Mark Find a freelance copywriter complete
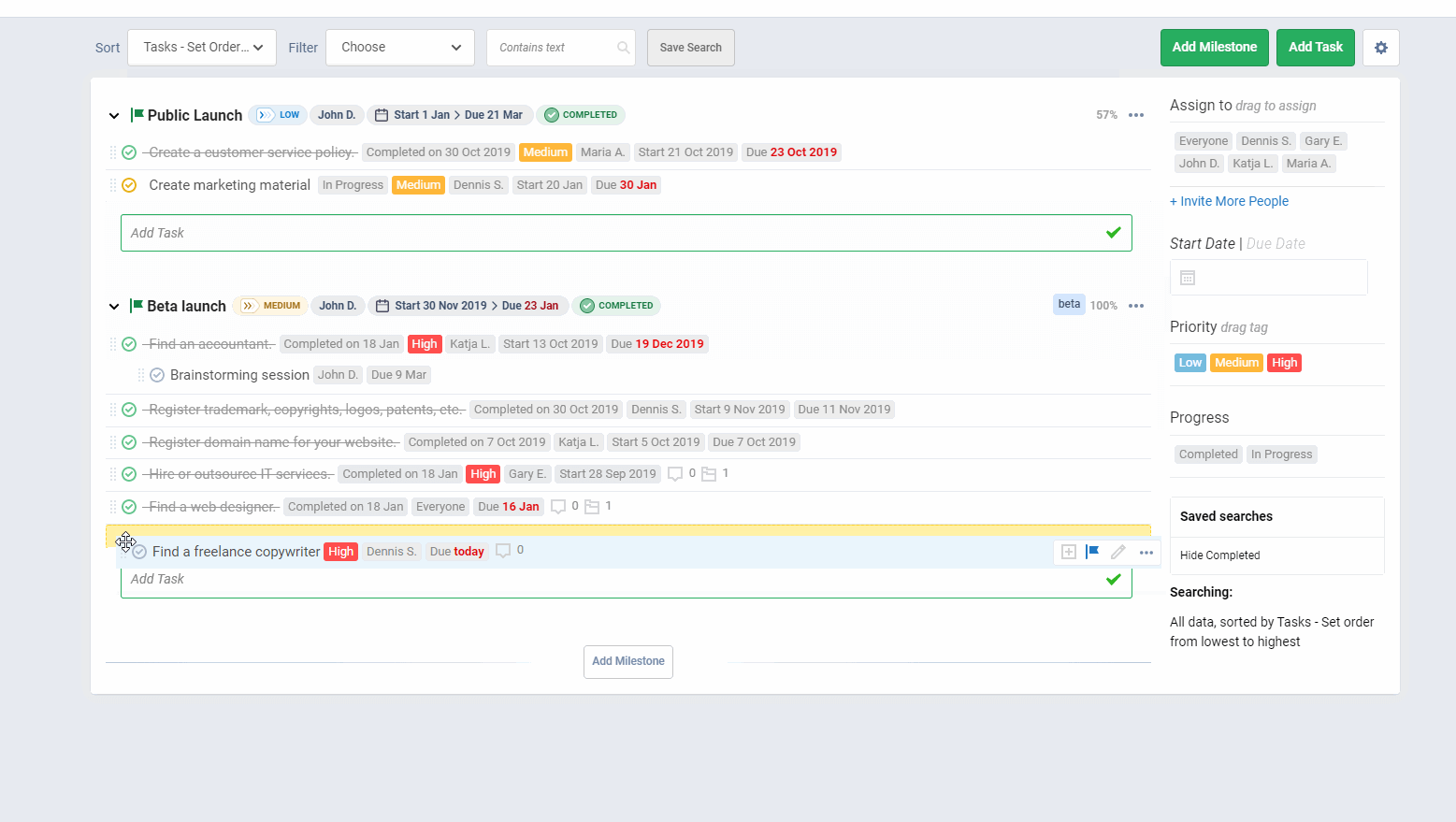The image size is (1456, 822). [x=139, y=552]
